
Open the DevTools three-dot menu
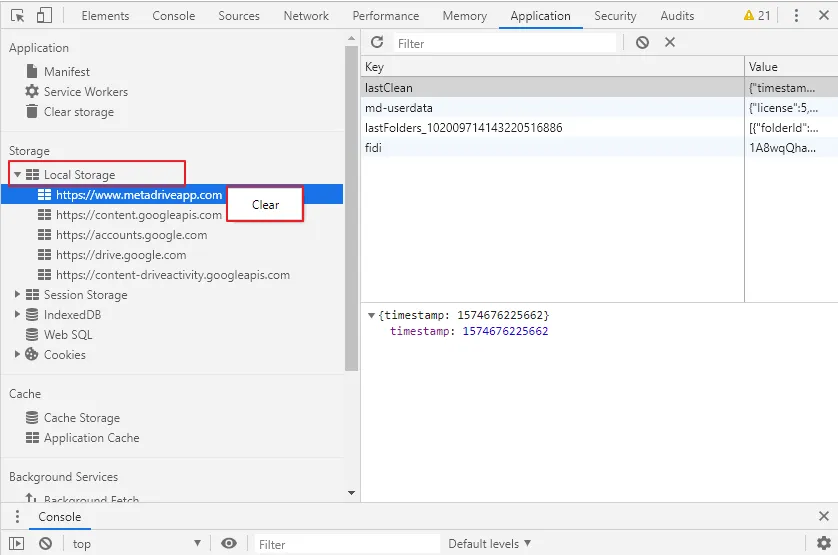(x=796, y=16)
